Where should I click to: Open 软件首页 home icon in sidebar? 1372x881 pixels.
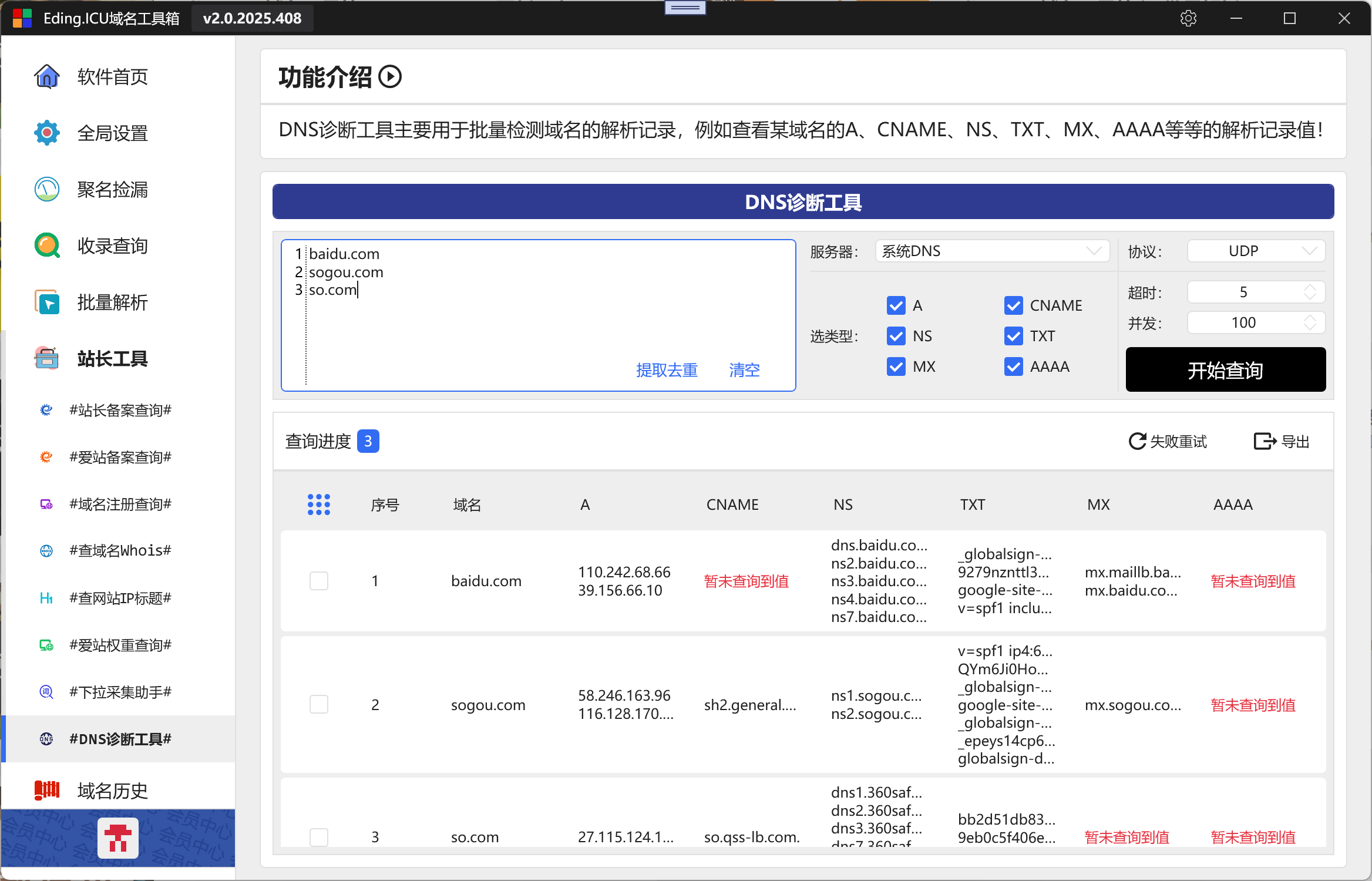[x=47, y=76]
